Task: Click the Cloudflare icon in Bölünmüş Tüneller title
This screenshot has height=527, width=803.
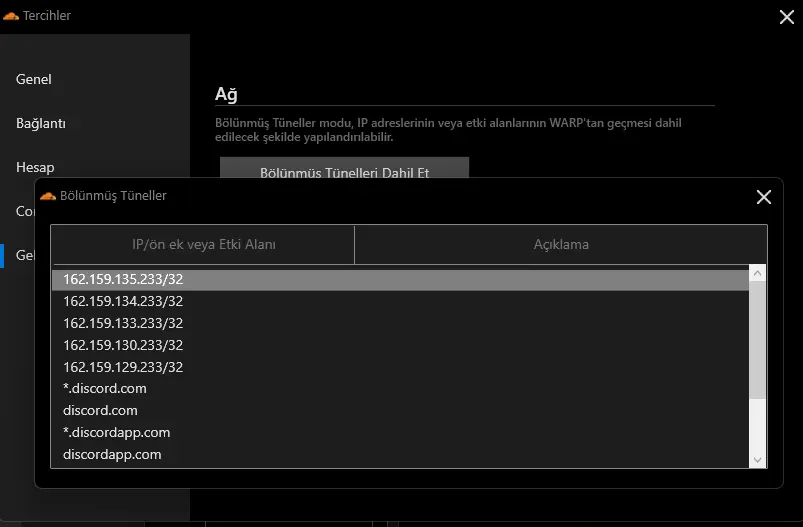Action: (48, 196)
